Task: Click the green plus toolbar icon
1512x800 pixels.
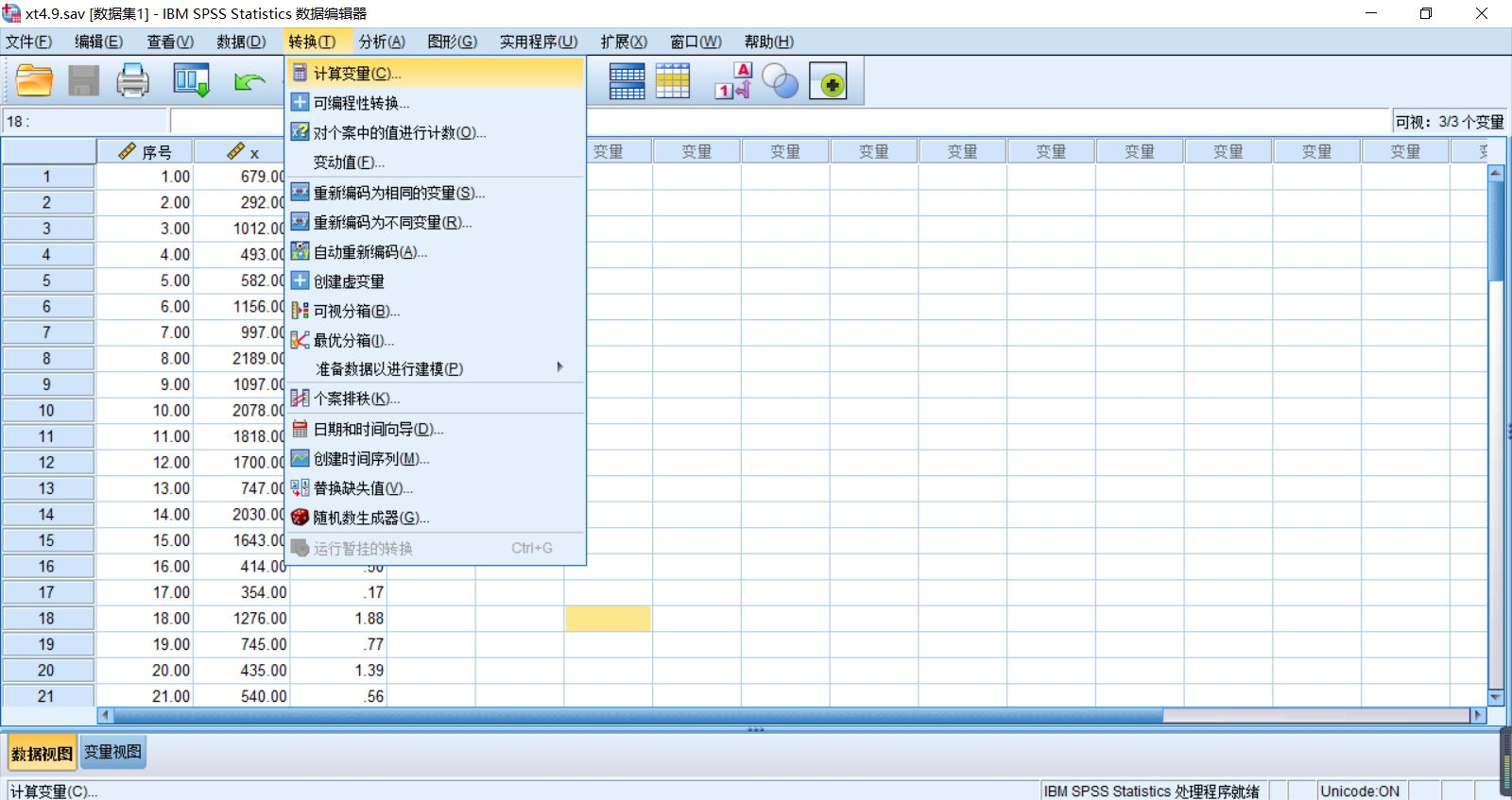Action: coord(828,82)
